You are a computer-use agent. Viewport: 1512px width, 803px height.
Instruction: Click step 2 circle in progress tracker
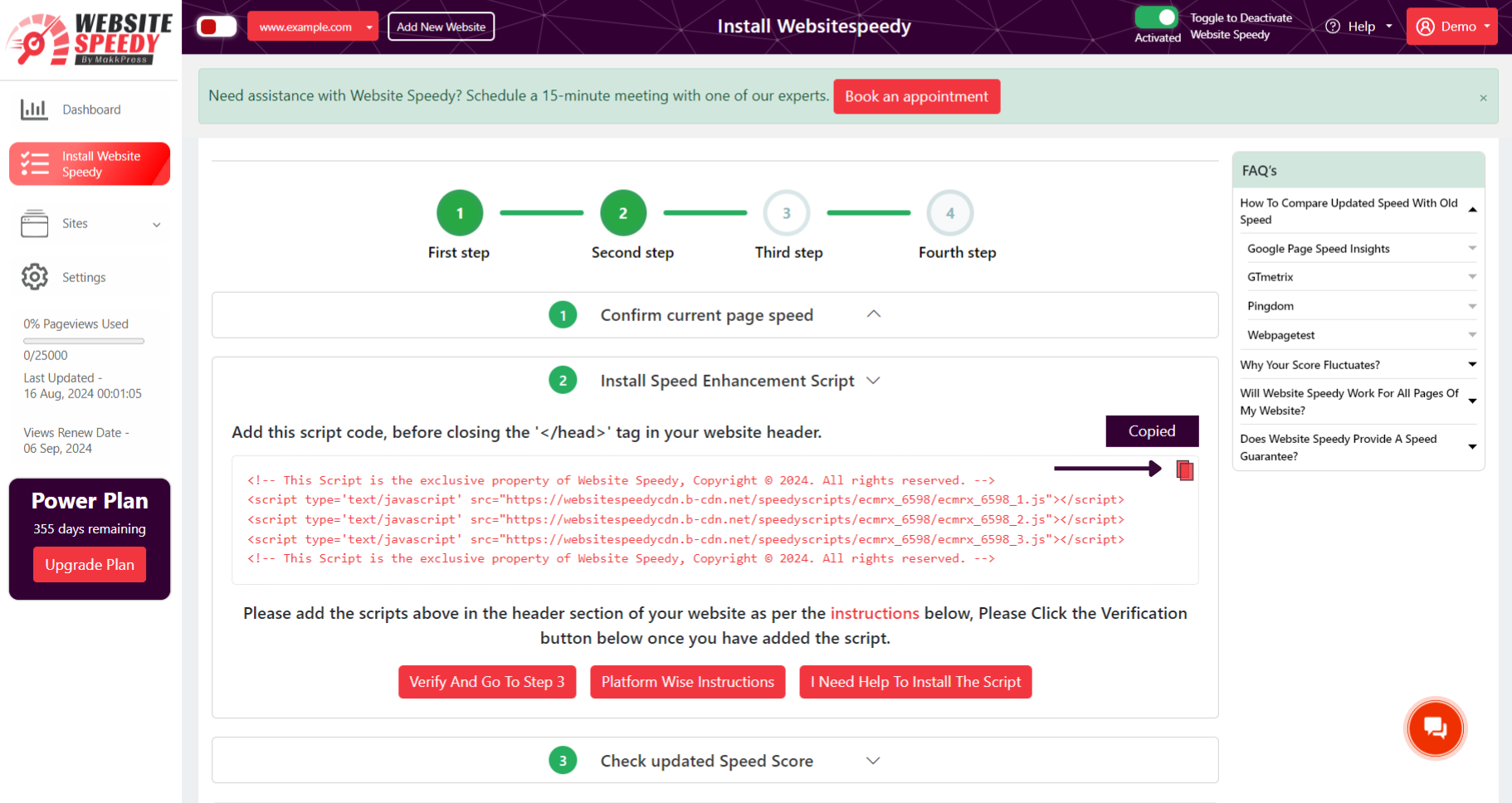tap(623, 213)
